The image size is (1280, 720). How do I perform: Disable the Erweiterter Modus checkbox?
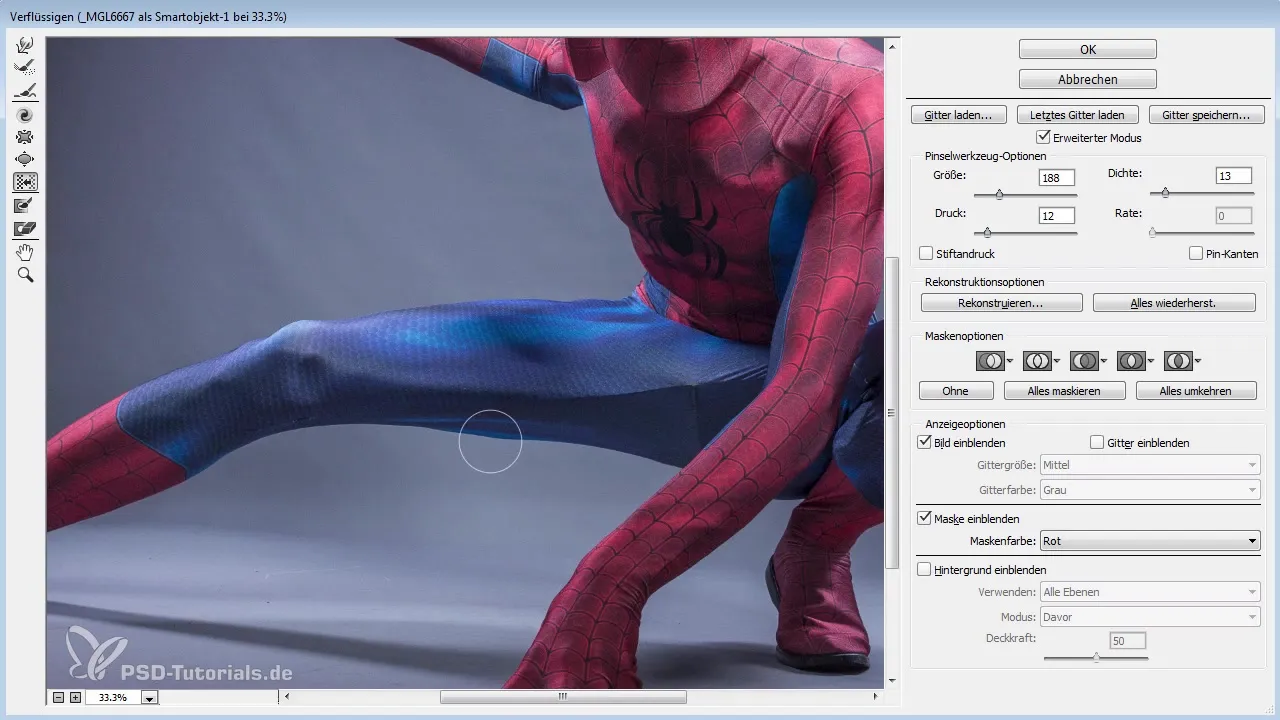pyautogui.click(x=1043, y=137)
